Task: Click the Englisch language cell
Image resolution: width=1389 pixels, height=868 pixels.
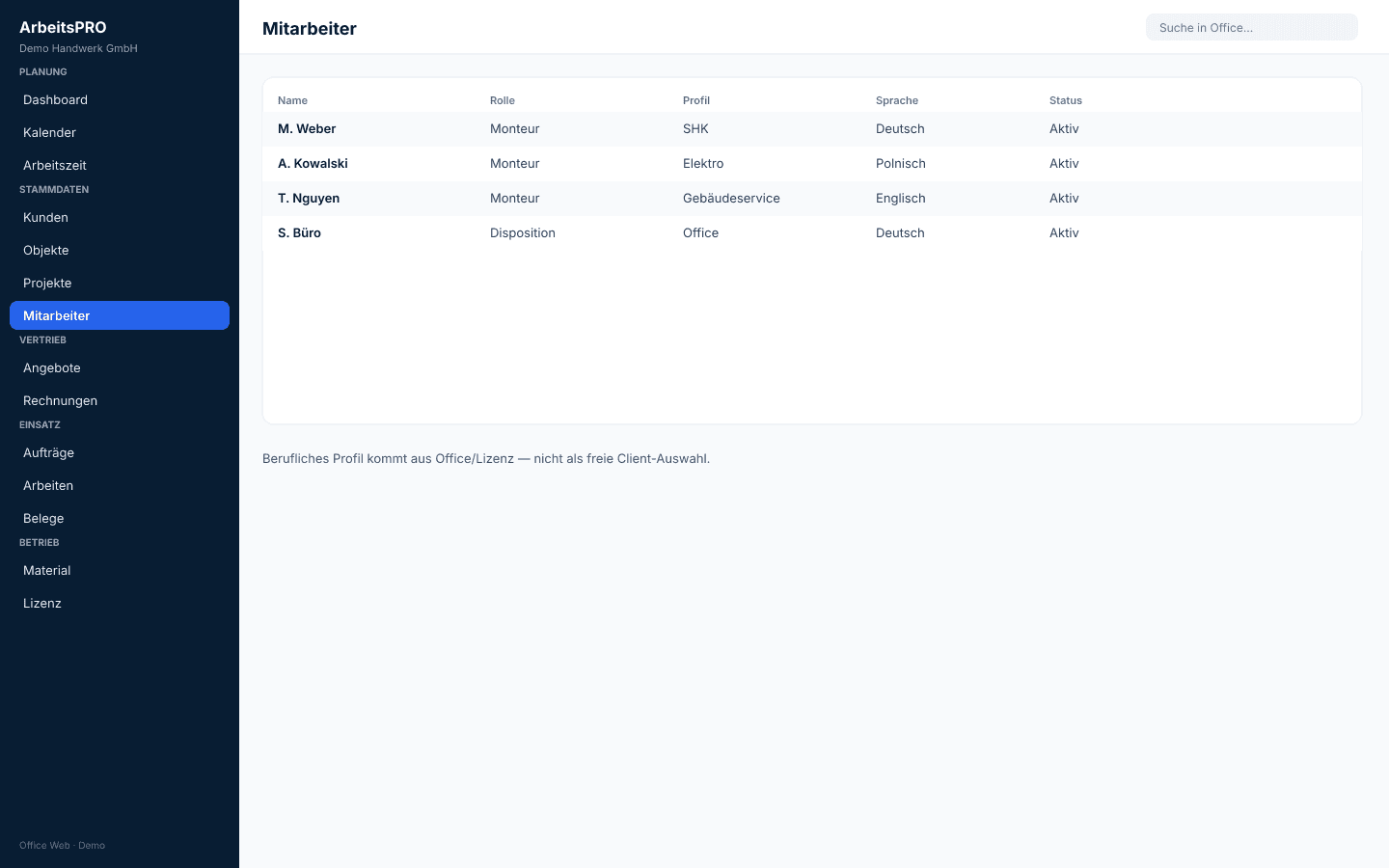Action: pos(901,198)
